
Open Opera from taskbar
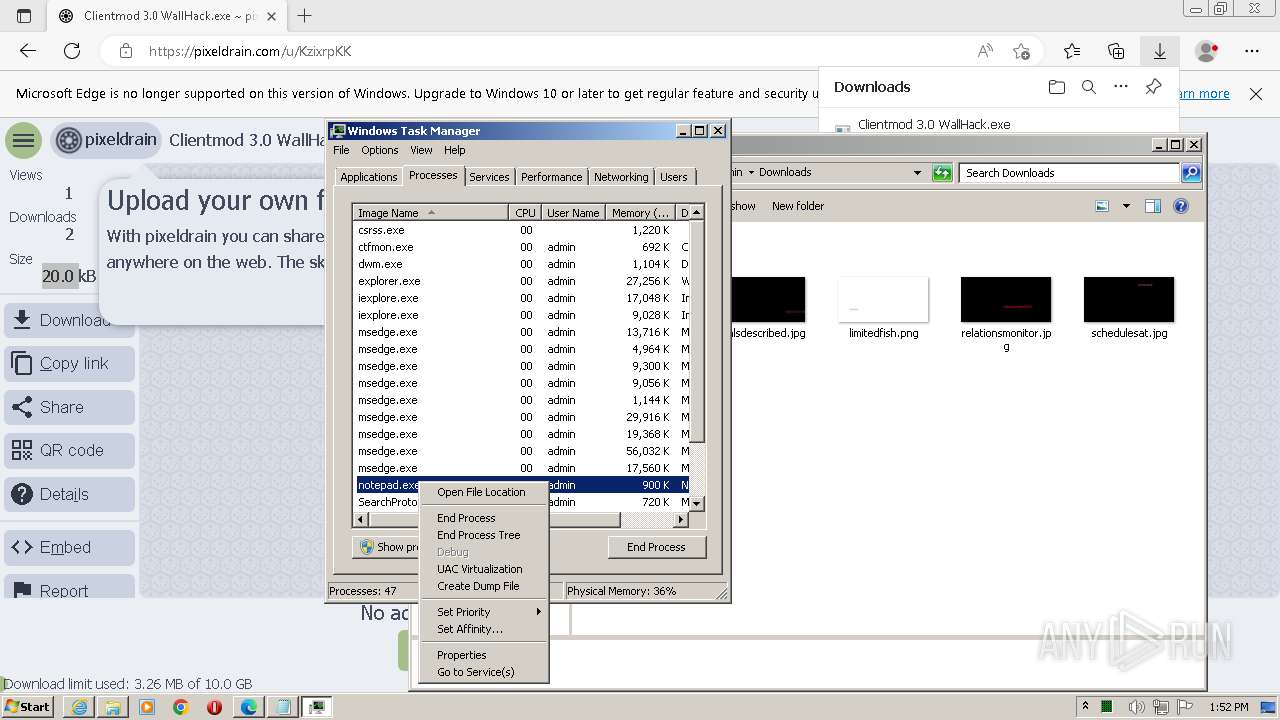tap(215, 707)
